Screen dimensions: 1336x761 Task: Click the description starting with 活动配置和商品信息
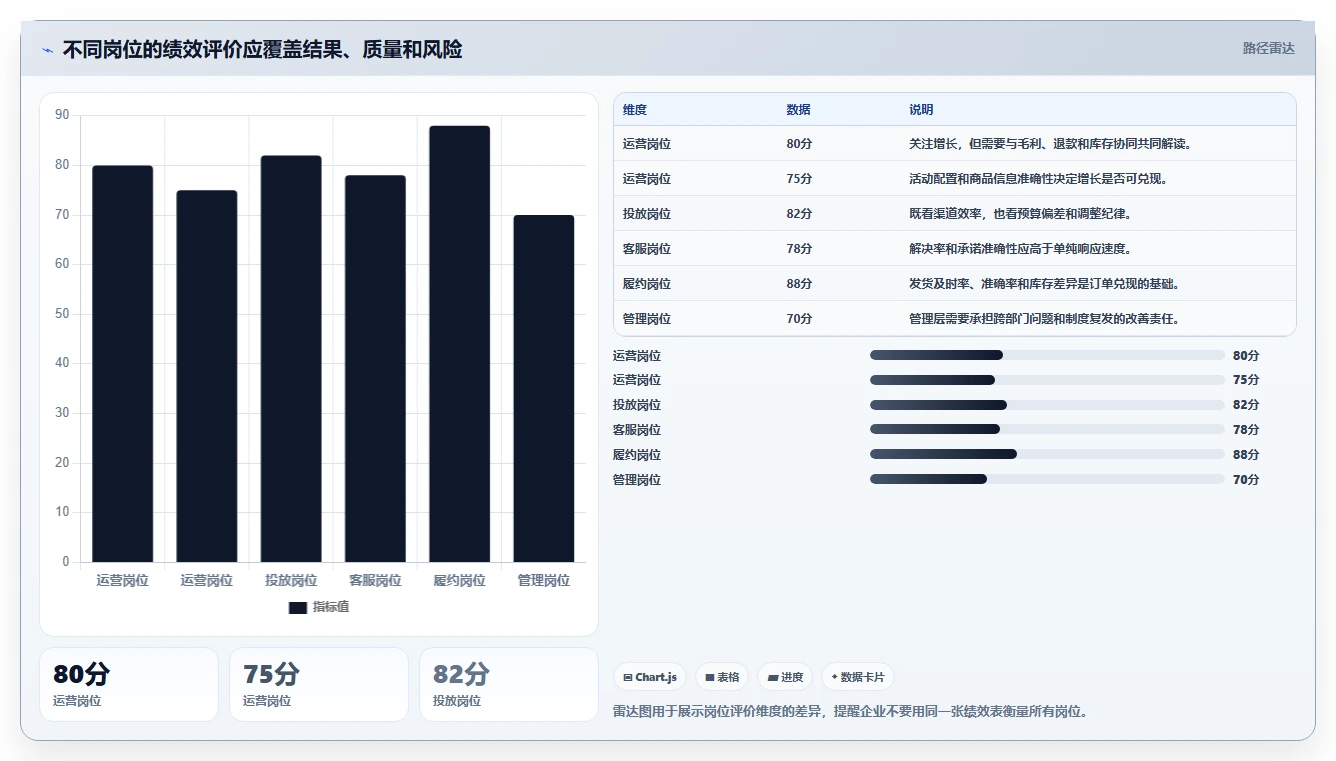[x=1038, y=179]
